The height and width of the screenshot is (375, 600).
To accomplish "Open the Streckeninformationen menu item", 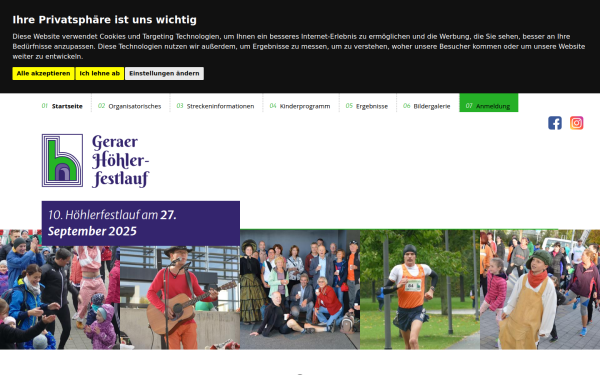I will (x=215, y=106).
